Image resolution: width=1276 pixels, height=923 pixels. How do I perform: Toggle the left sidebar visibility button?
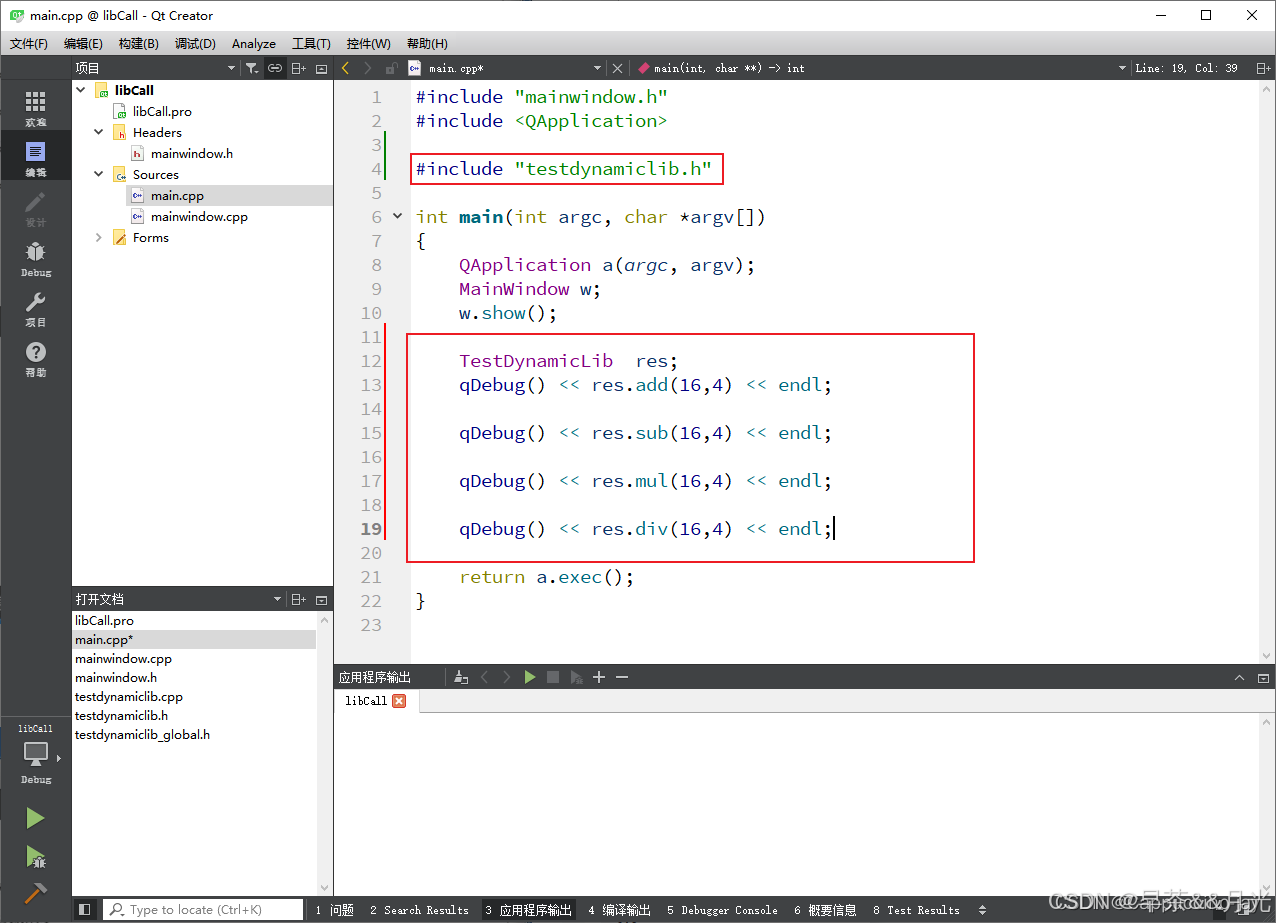(85, 910)
